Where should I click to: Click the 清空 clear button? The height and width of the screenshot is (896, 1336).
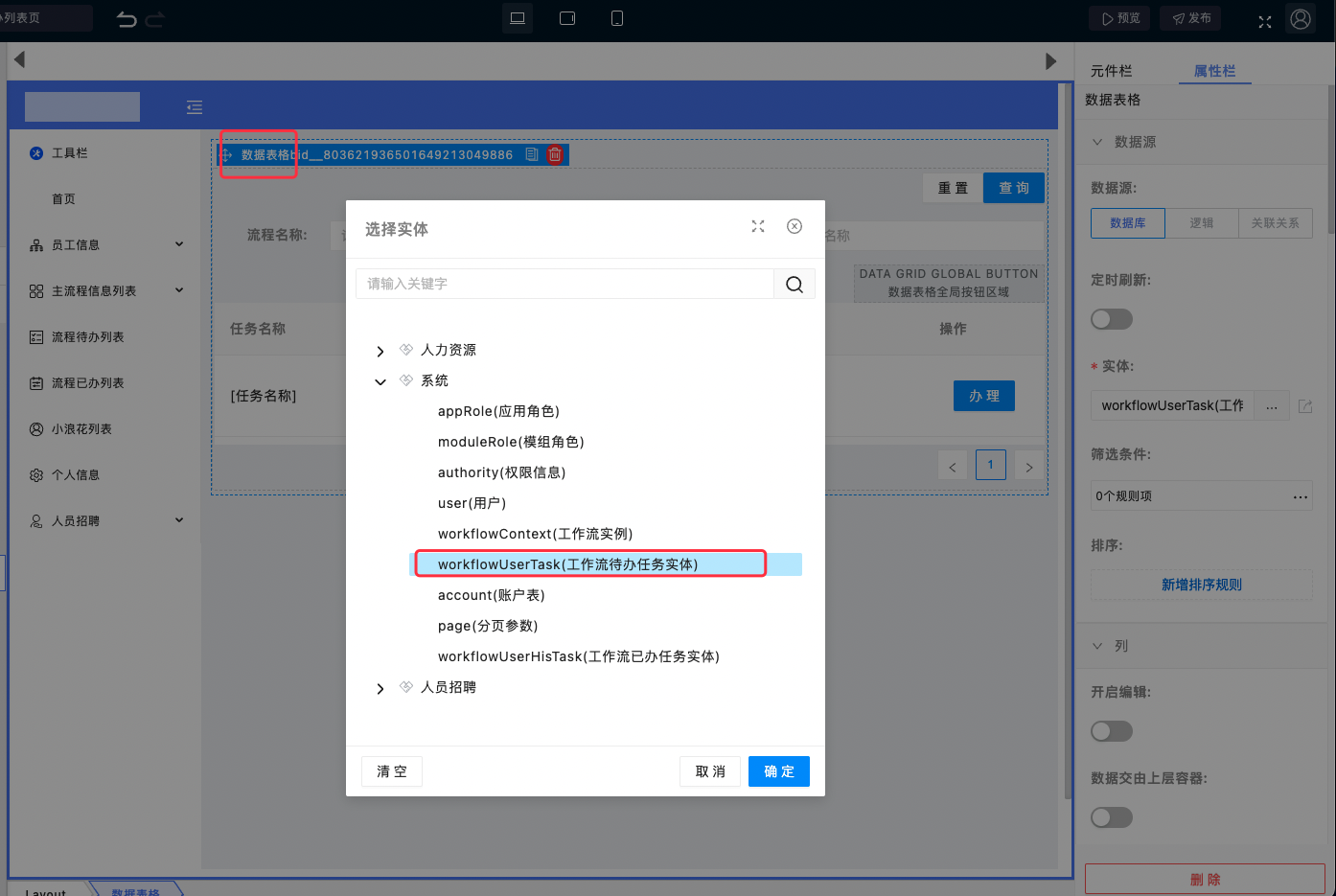392,771
